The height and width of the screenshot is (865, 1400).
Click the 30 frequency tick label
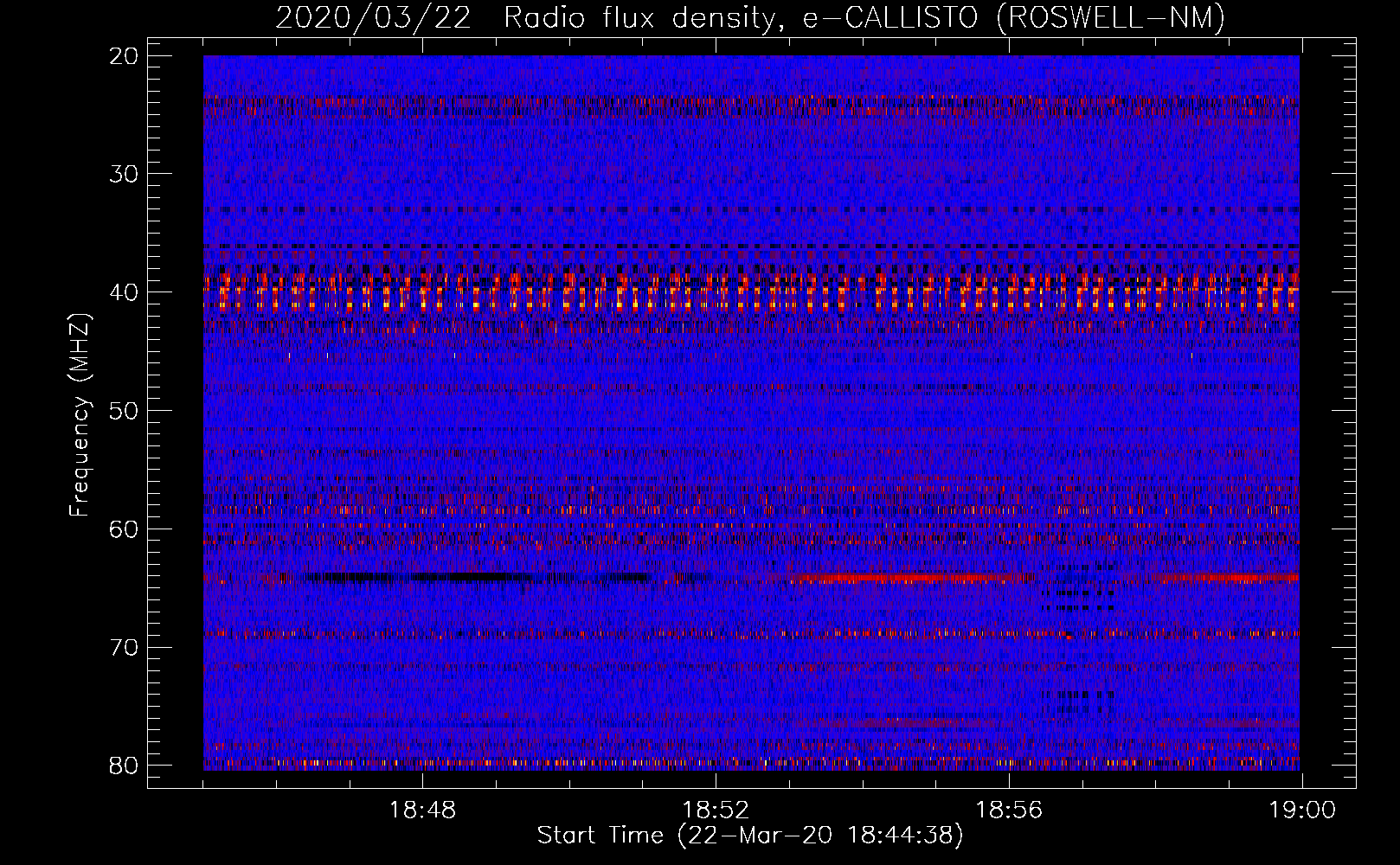[125, 174]
